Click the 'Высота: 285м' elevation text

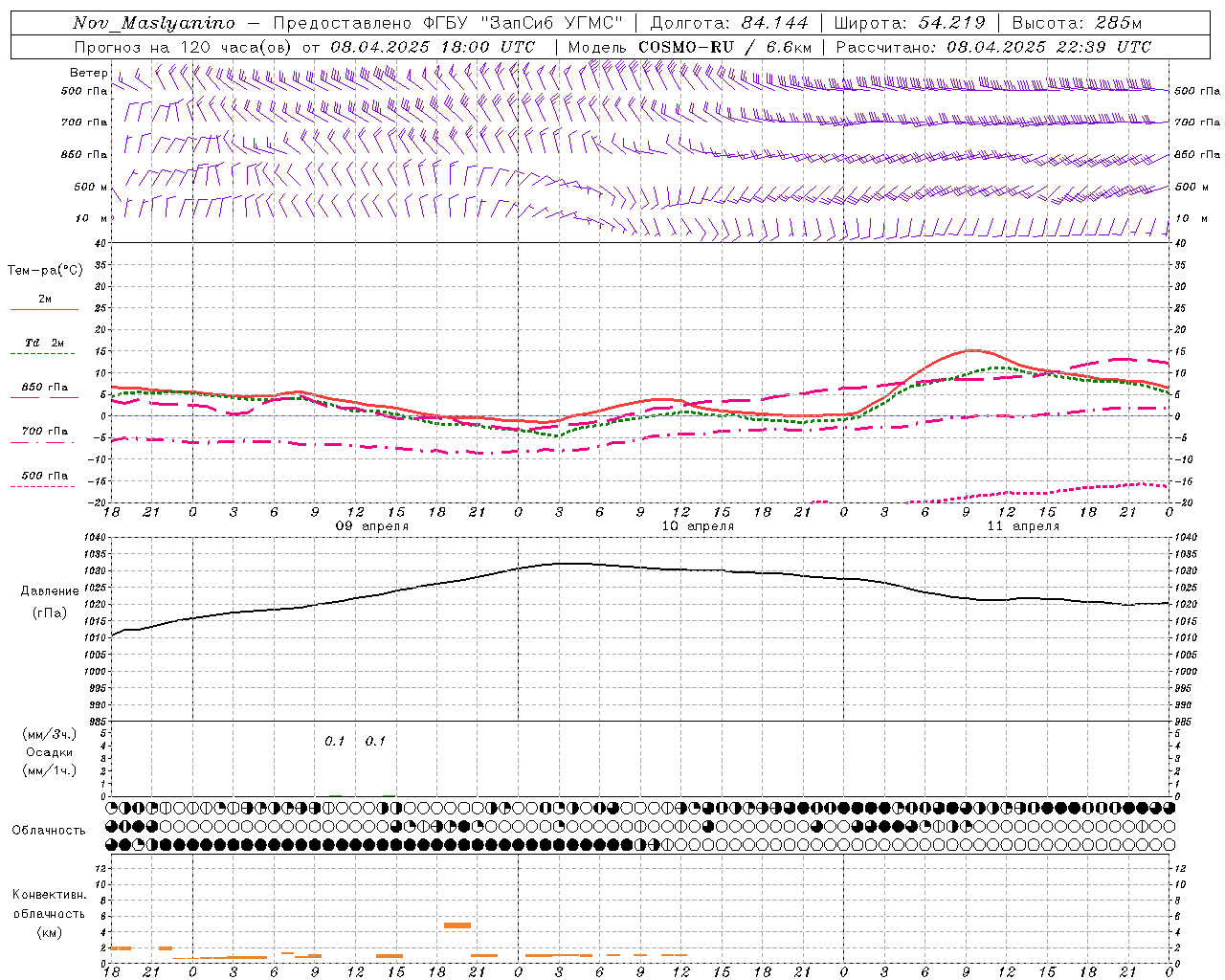1077,23
